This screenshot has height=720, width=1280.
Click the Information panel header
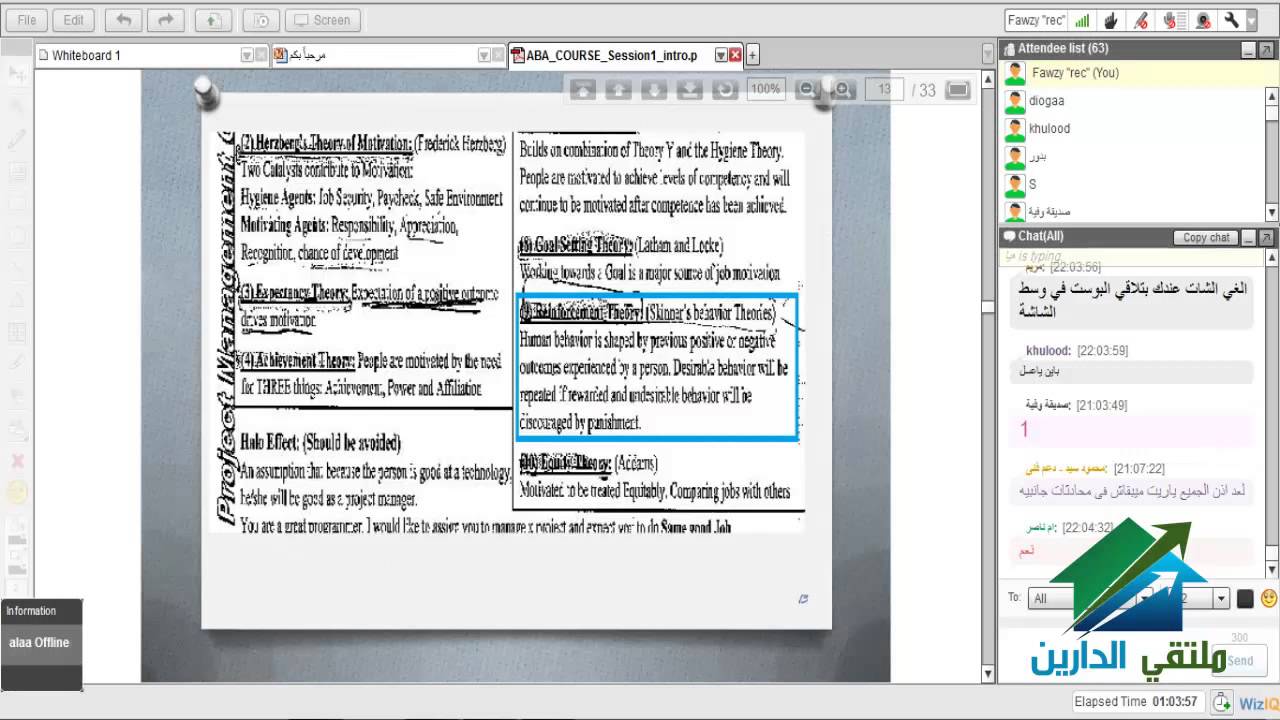[41, 611]
